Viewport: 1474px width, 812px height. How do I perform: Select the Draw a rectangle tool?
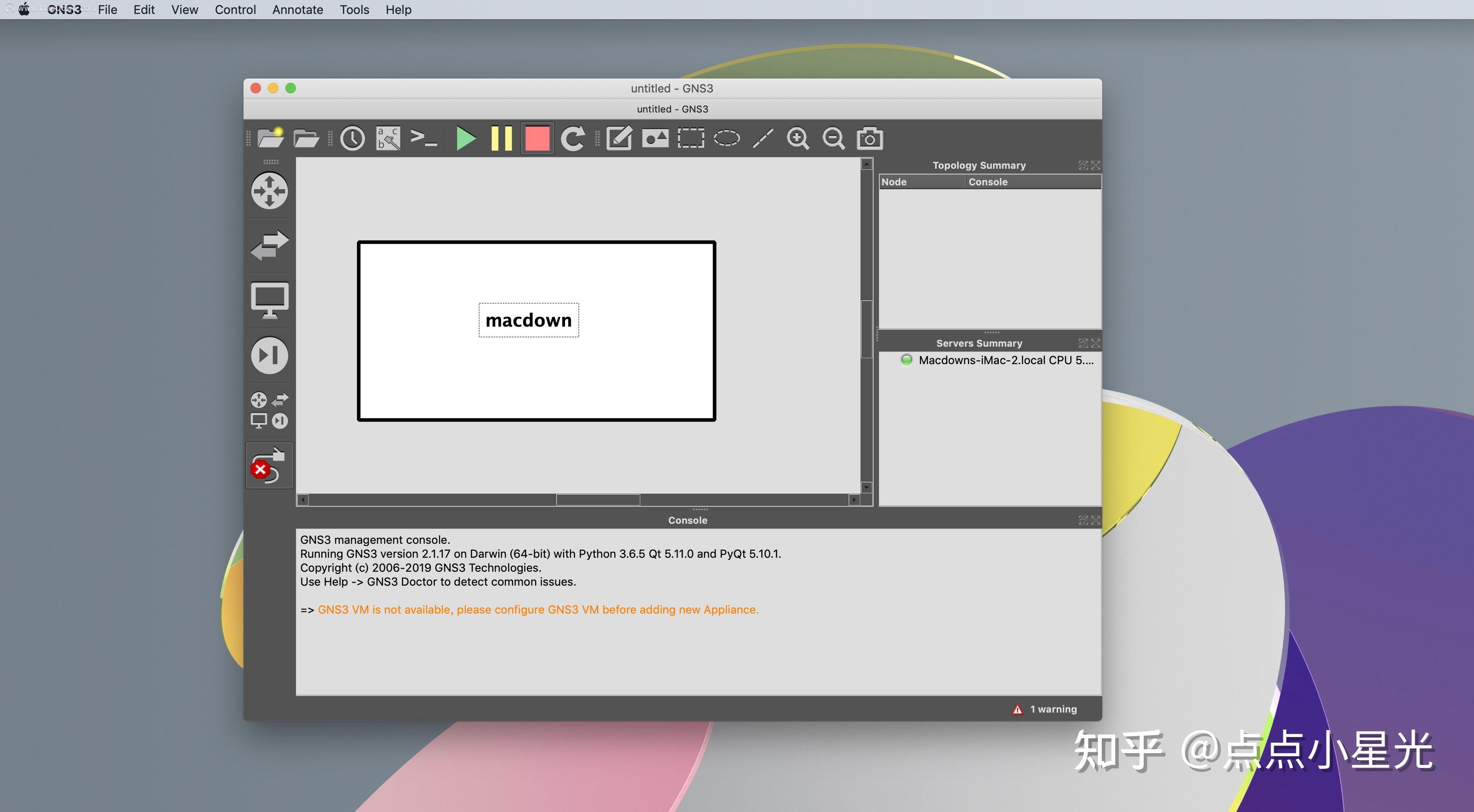[691, 138]
